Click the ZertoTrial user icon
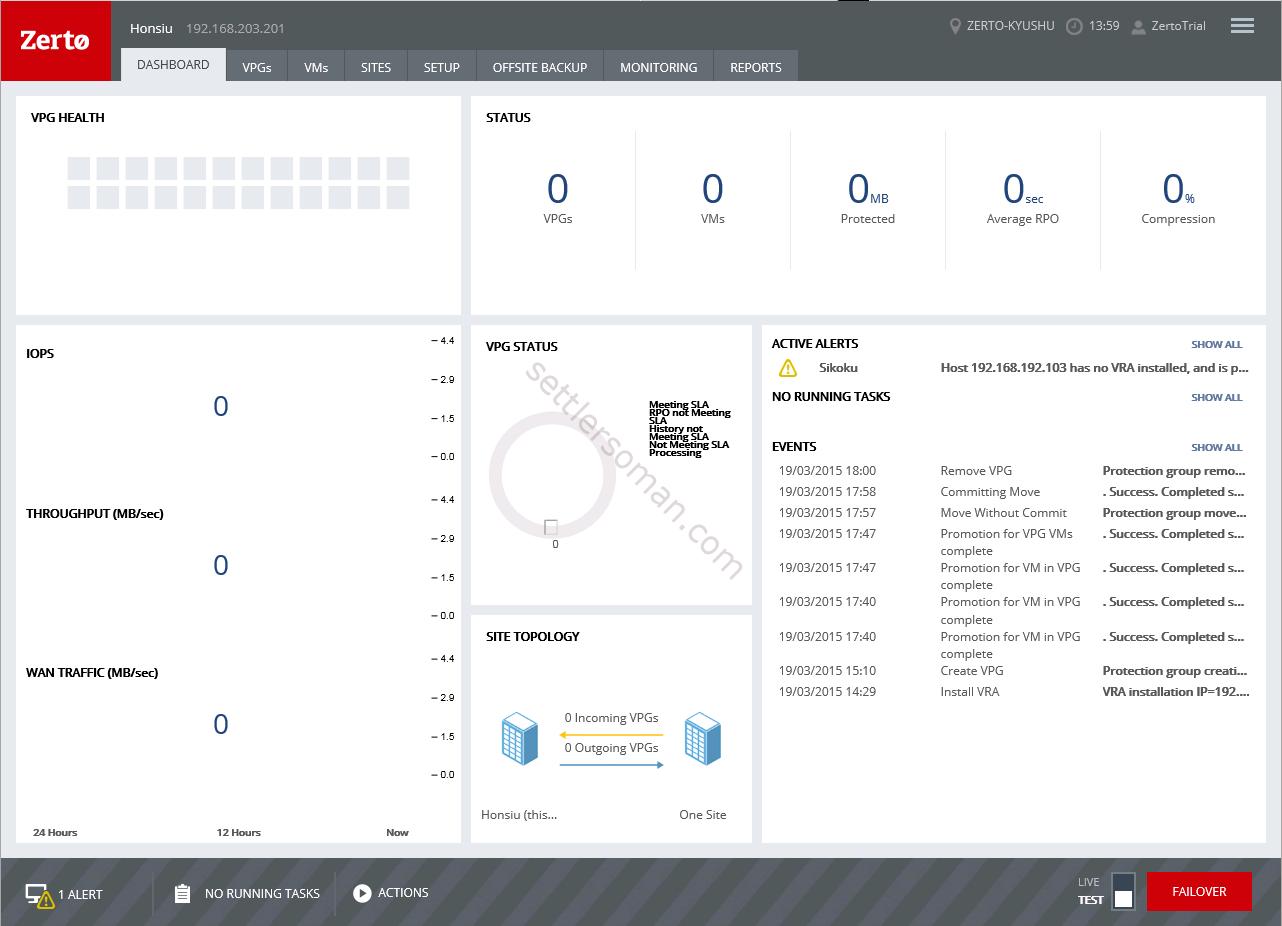 pos(1138,27)
